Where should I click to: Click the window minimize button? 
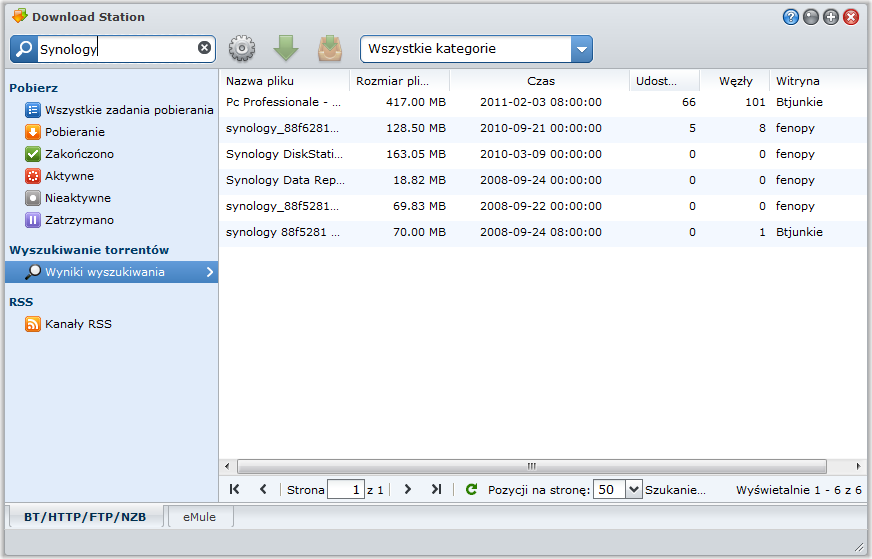tap(811, 17)
